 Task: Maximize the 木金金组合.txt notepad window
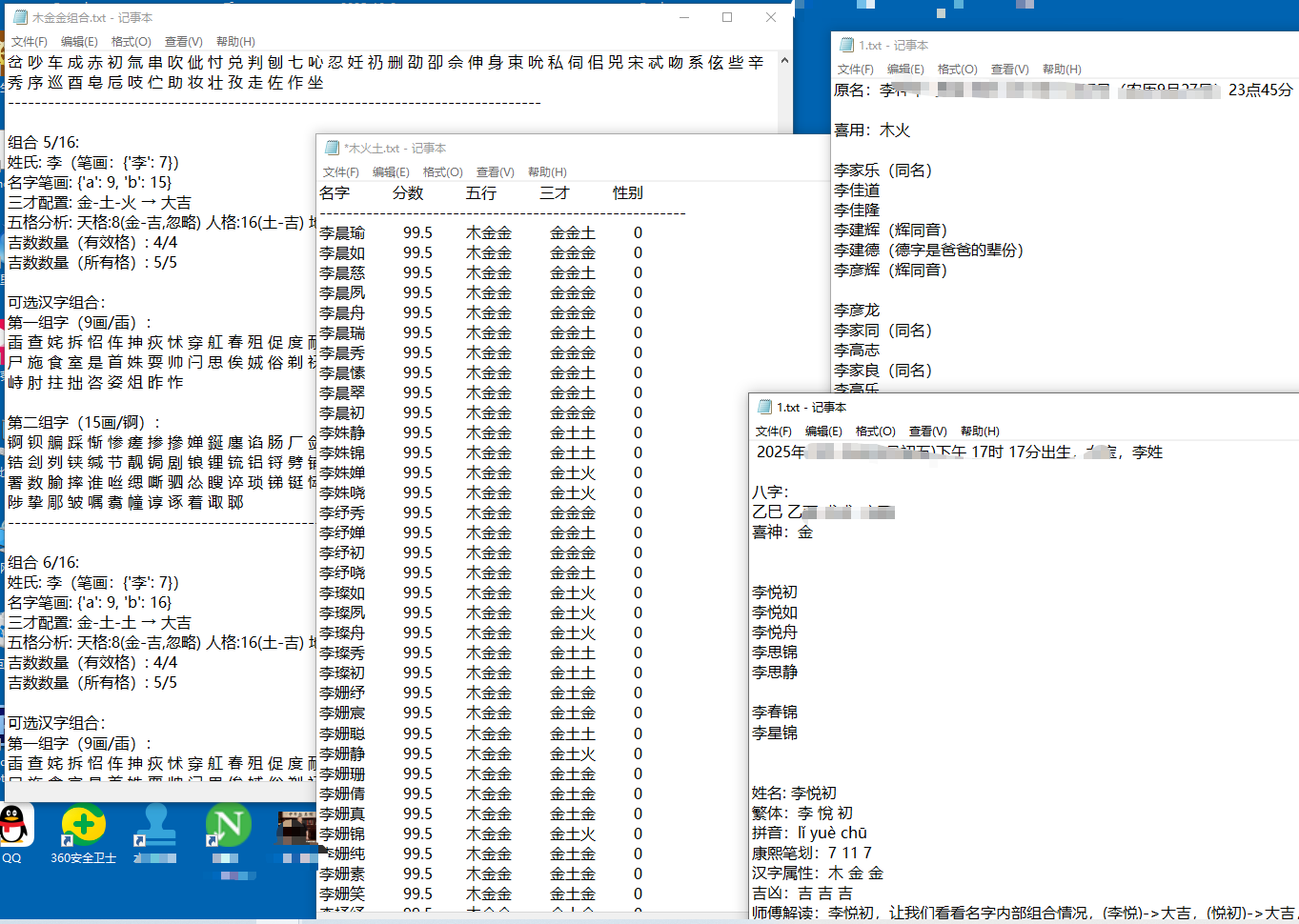click(x=727, y=17)
